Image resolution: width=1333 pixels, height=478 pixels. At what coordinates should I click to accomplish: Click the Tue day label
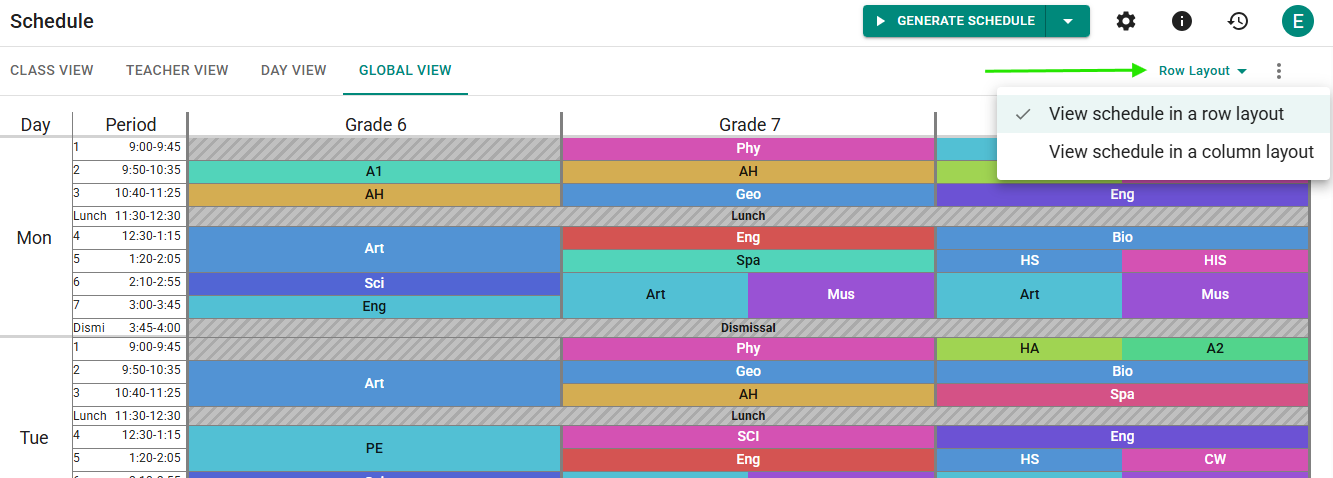pyautogui.click(x=35, y=438)
